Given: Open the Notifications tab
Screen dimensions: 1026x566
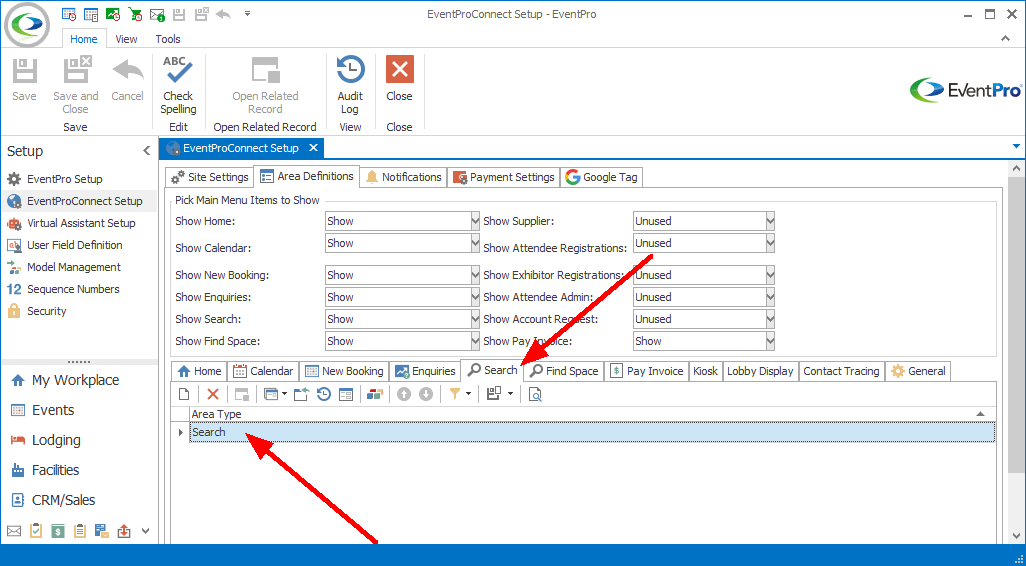Looking at the screenshot, I should coord(403,177).
